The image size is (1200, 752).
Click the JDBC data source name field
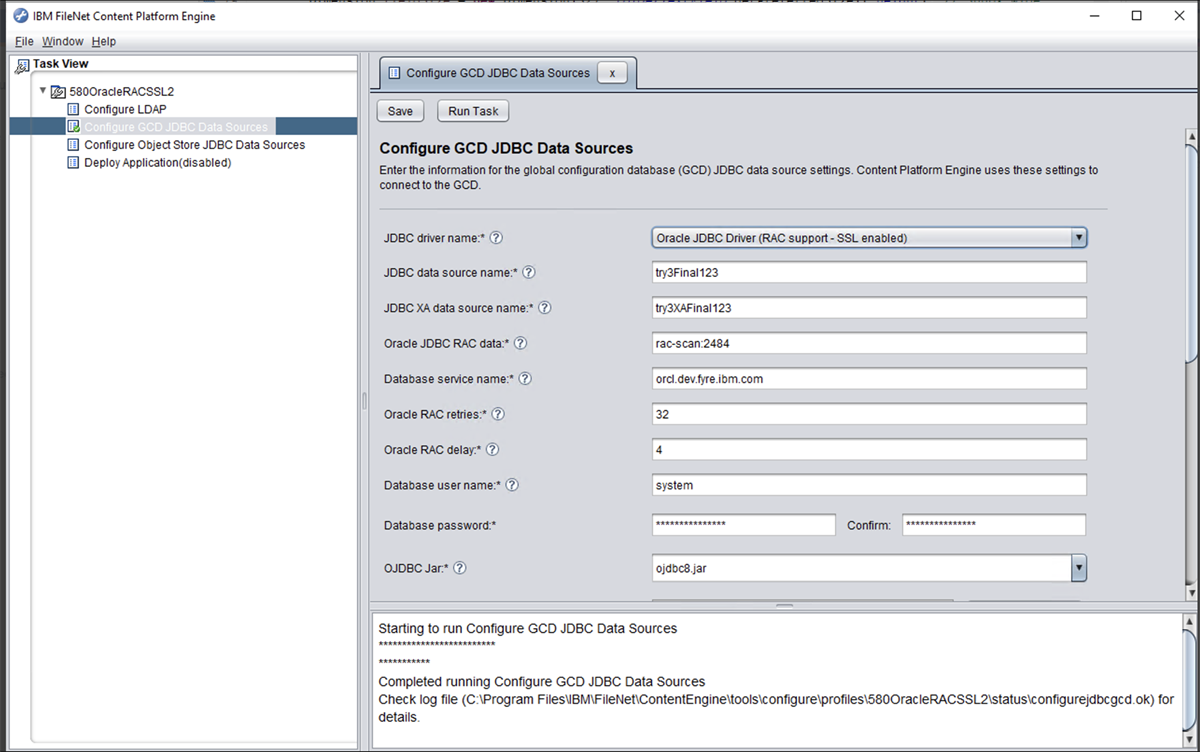(x=869, y=272)
